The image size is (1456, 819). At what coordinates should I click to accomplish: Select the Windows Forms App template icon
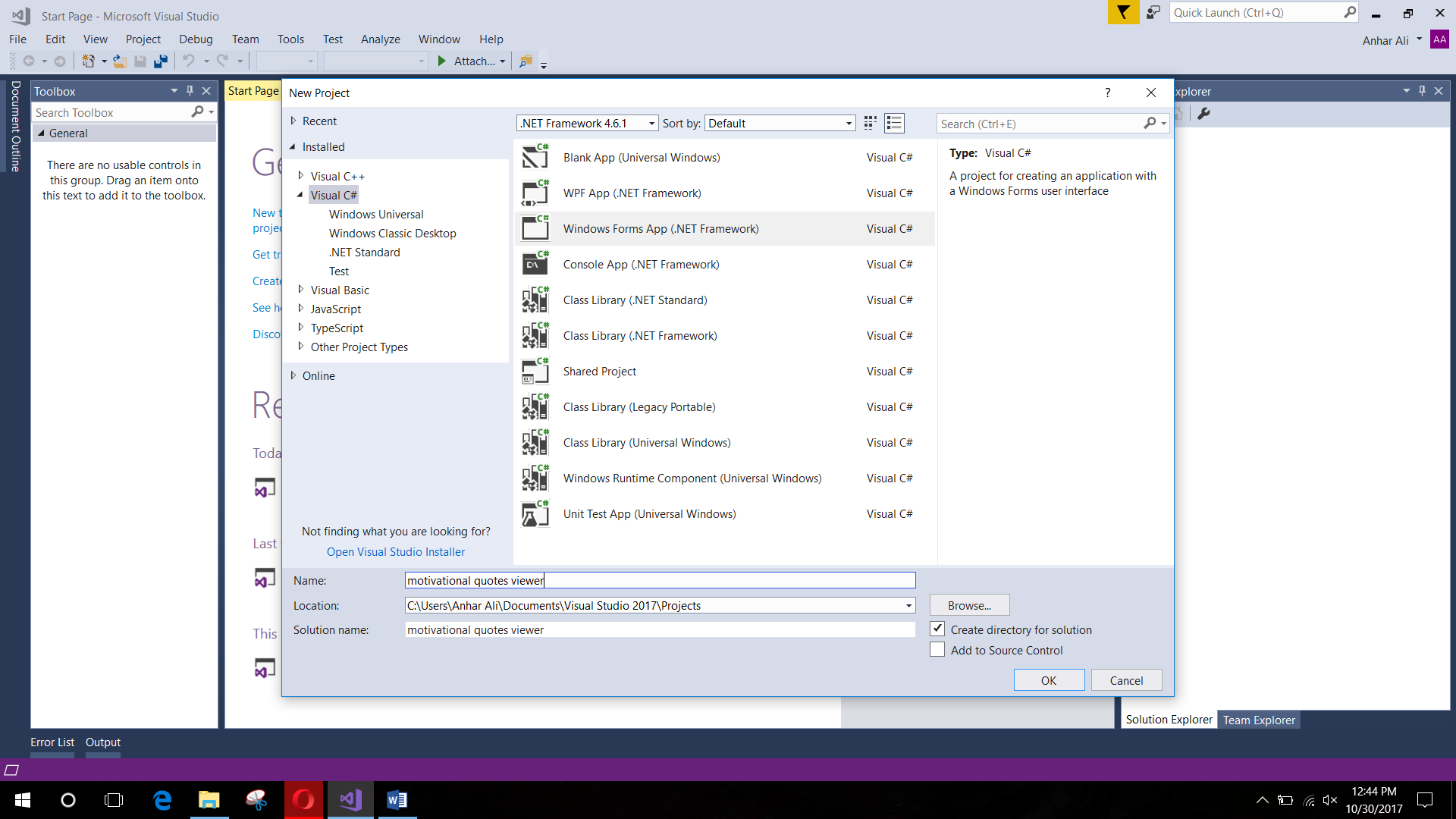[x=535, y=228]
